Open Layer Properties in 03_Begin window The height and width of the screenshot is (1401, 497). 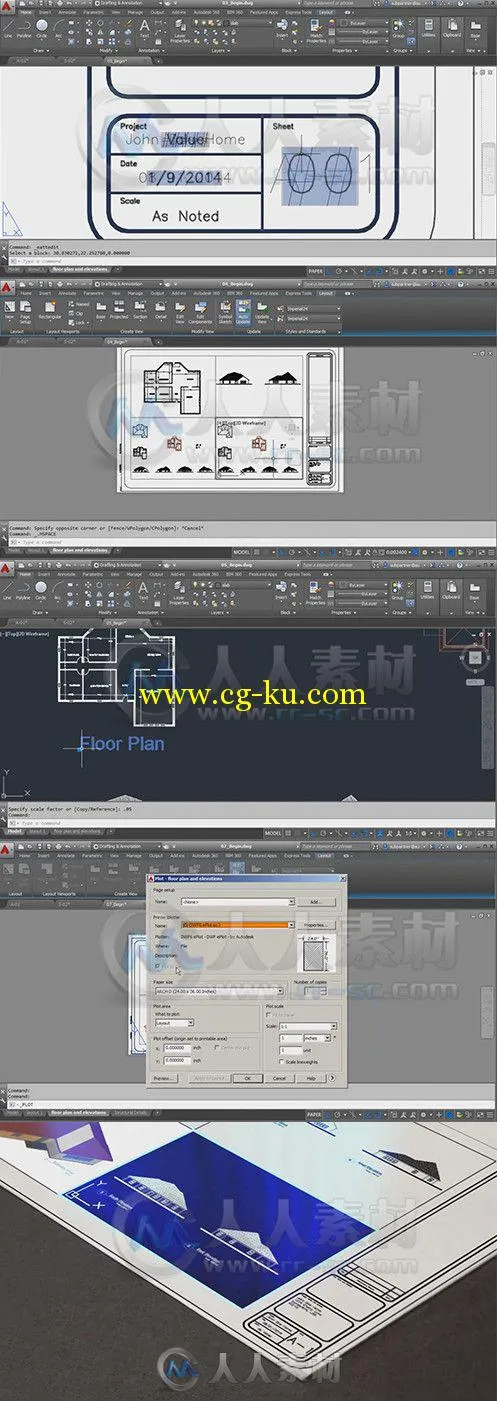(x=181, y=32)
